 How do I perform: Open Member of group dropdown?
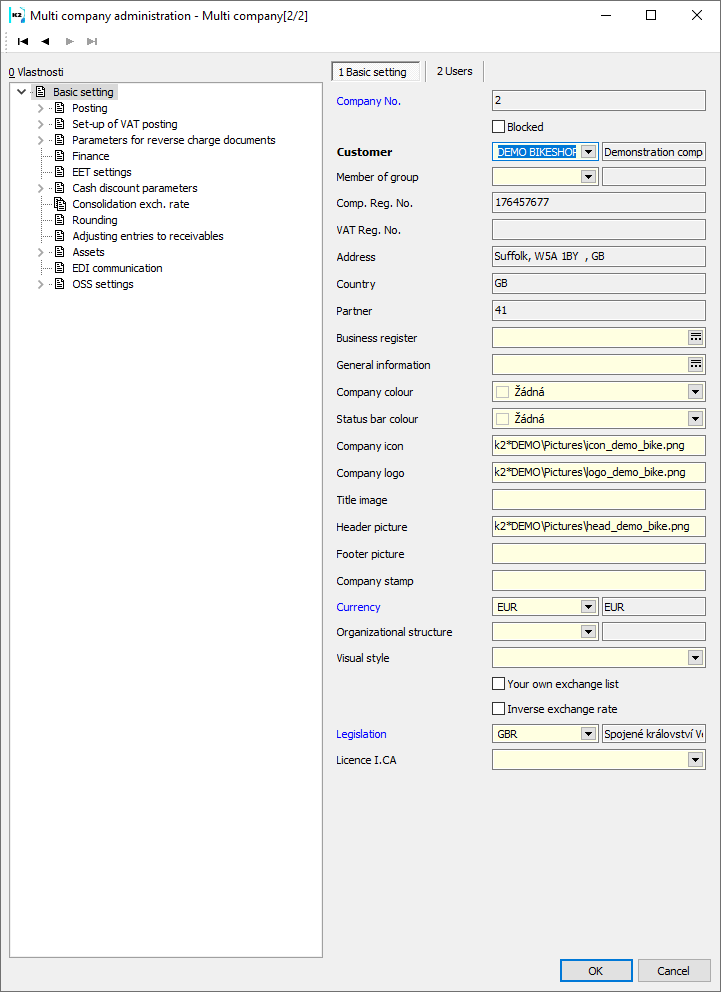(x=589, y=177)
